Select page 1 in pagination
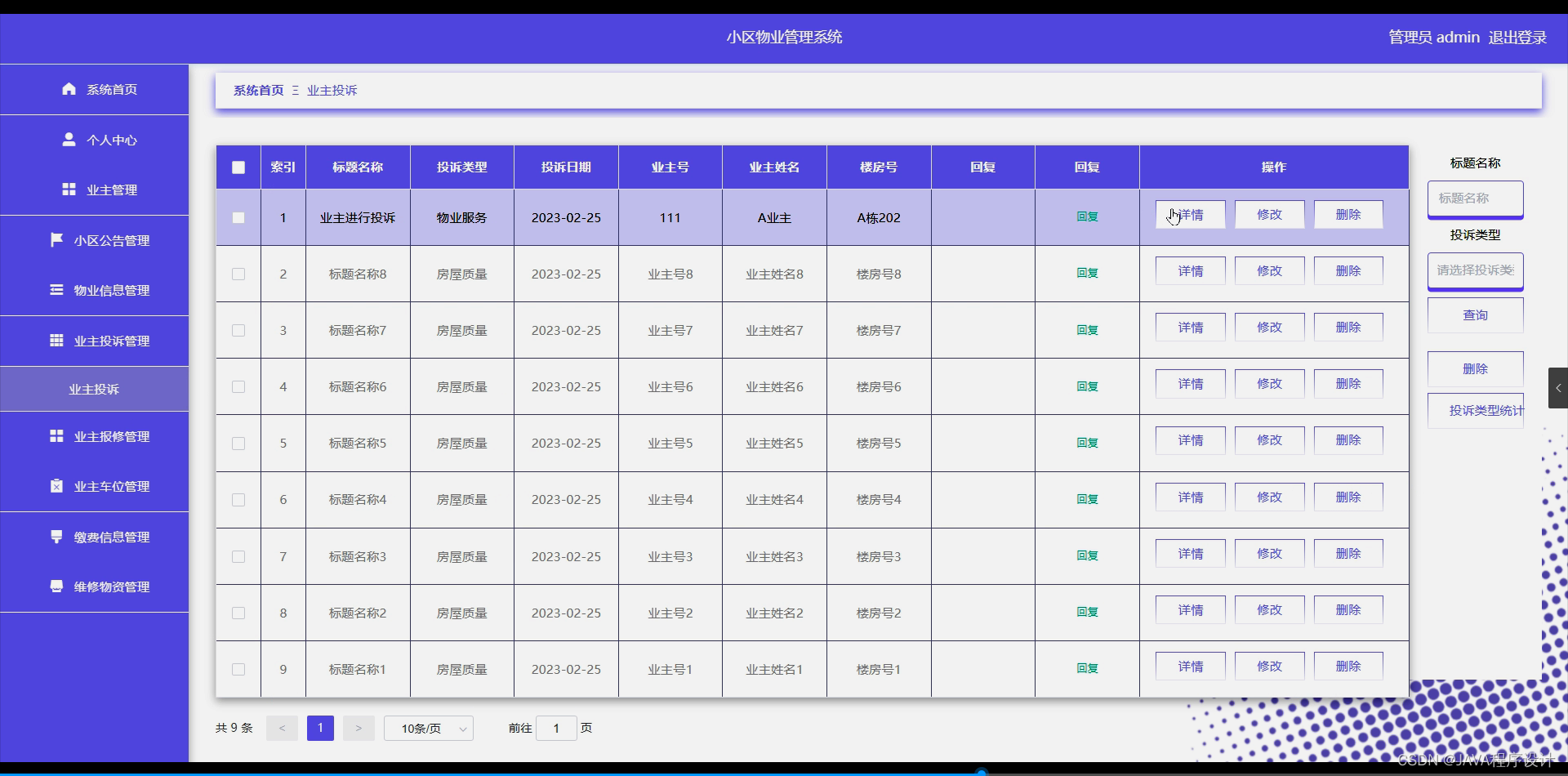 pos(320,728)
